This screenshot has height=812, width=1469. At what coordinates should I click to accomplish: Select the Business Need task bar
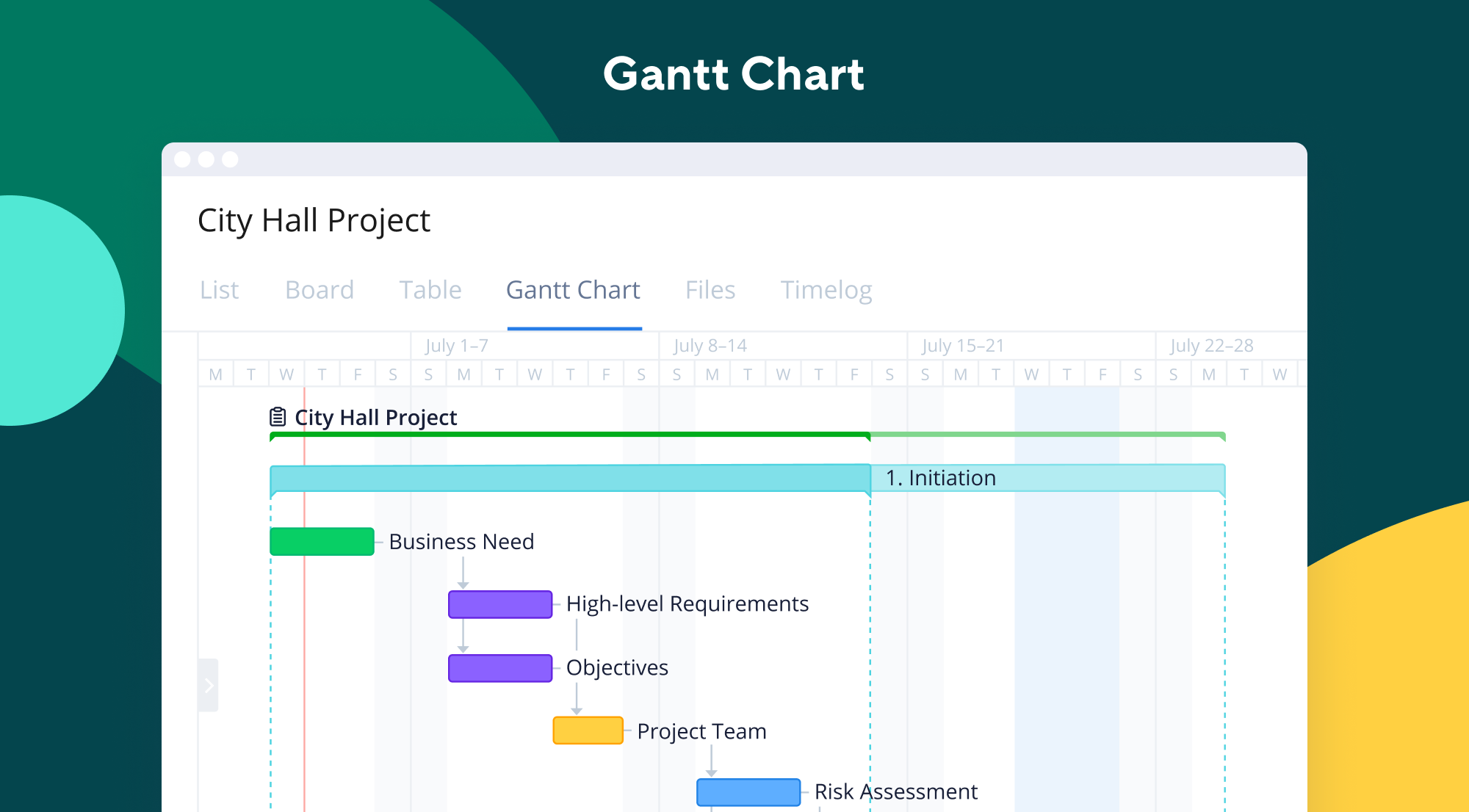tap(322, 541)
